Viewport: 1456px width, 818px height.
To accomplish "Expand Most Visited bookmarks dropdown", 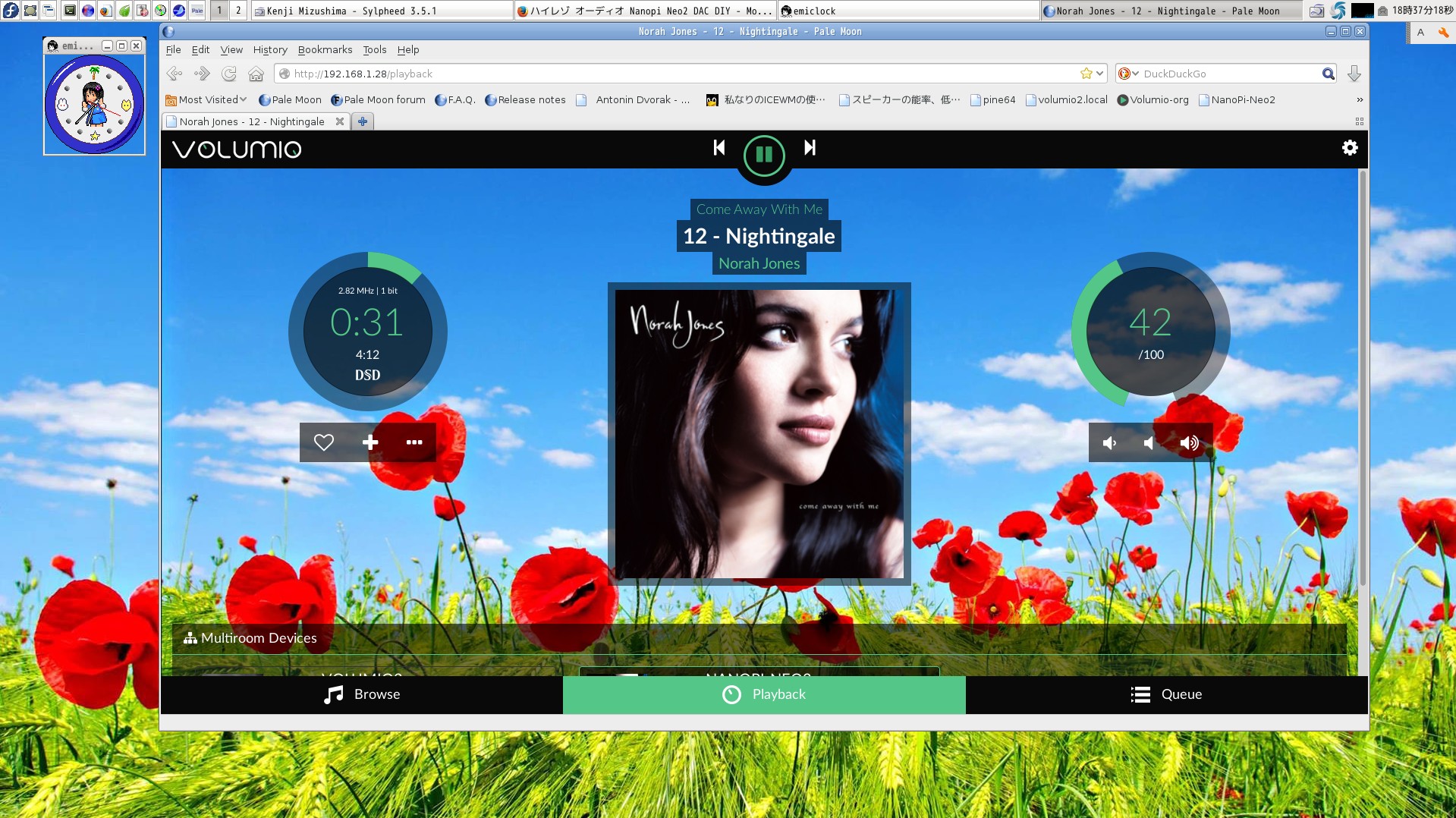I will 206,99.
